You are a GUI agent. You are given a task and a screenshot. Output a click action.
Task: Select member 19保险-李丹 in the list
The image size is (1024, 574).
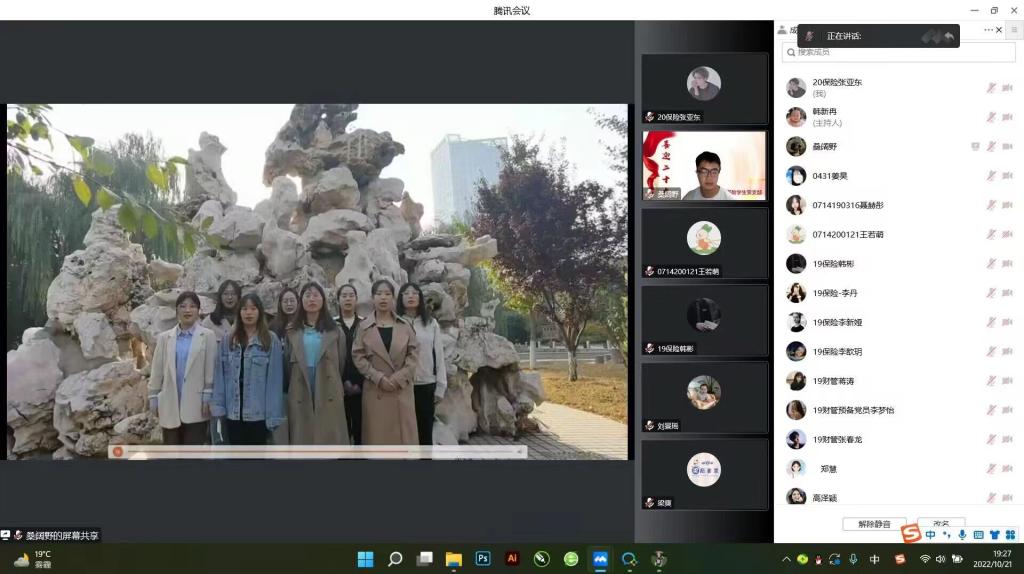click(x=834, y=293)
